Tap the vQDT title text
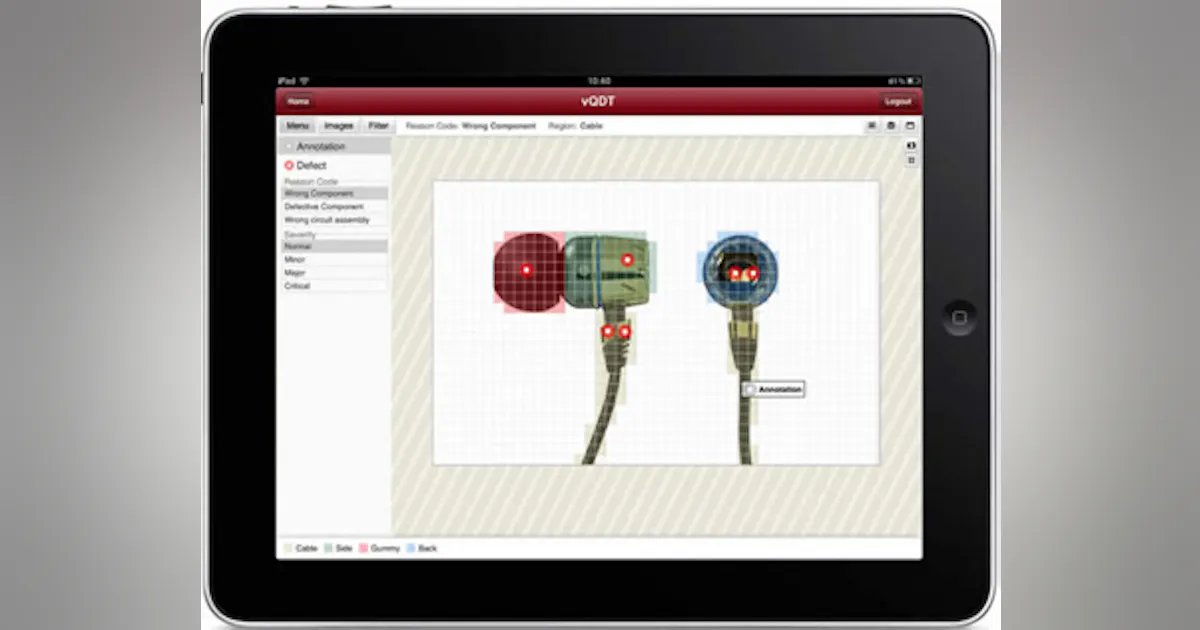1200x630 pixels. [598, 101]
